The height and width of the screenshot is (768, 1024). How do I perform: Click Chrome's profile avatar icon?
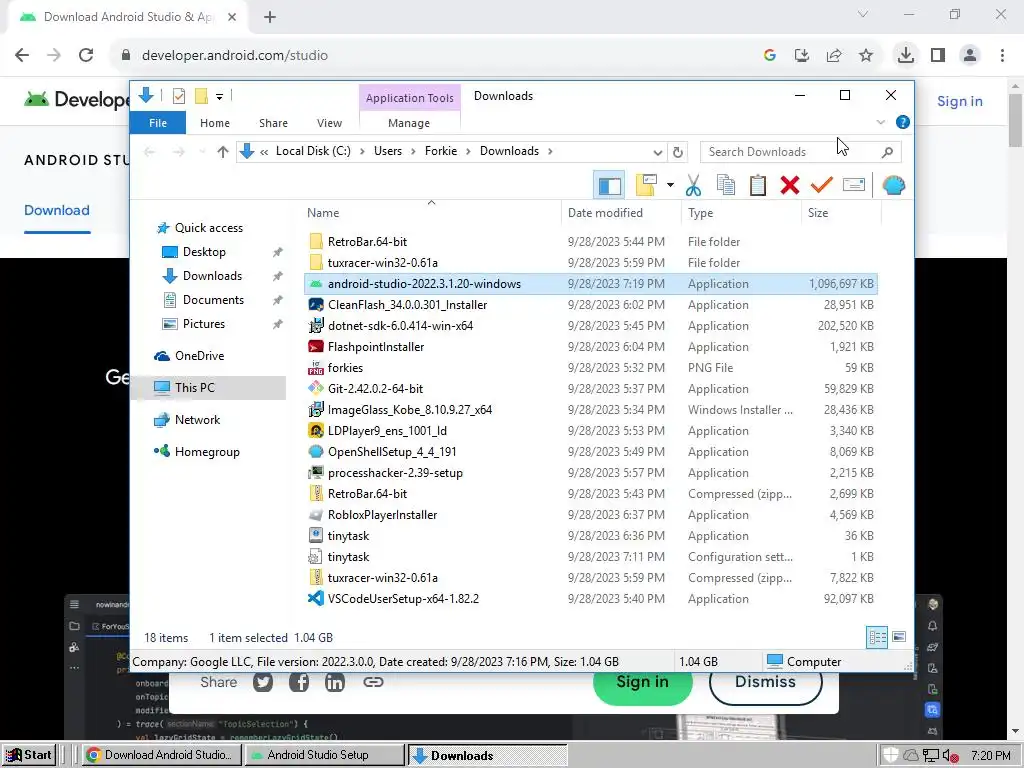(970, 56)
